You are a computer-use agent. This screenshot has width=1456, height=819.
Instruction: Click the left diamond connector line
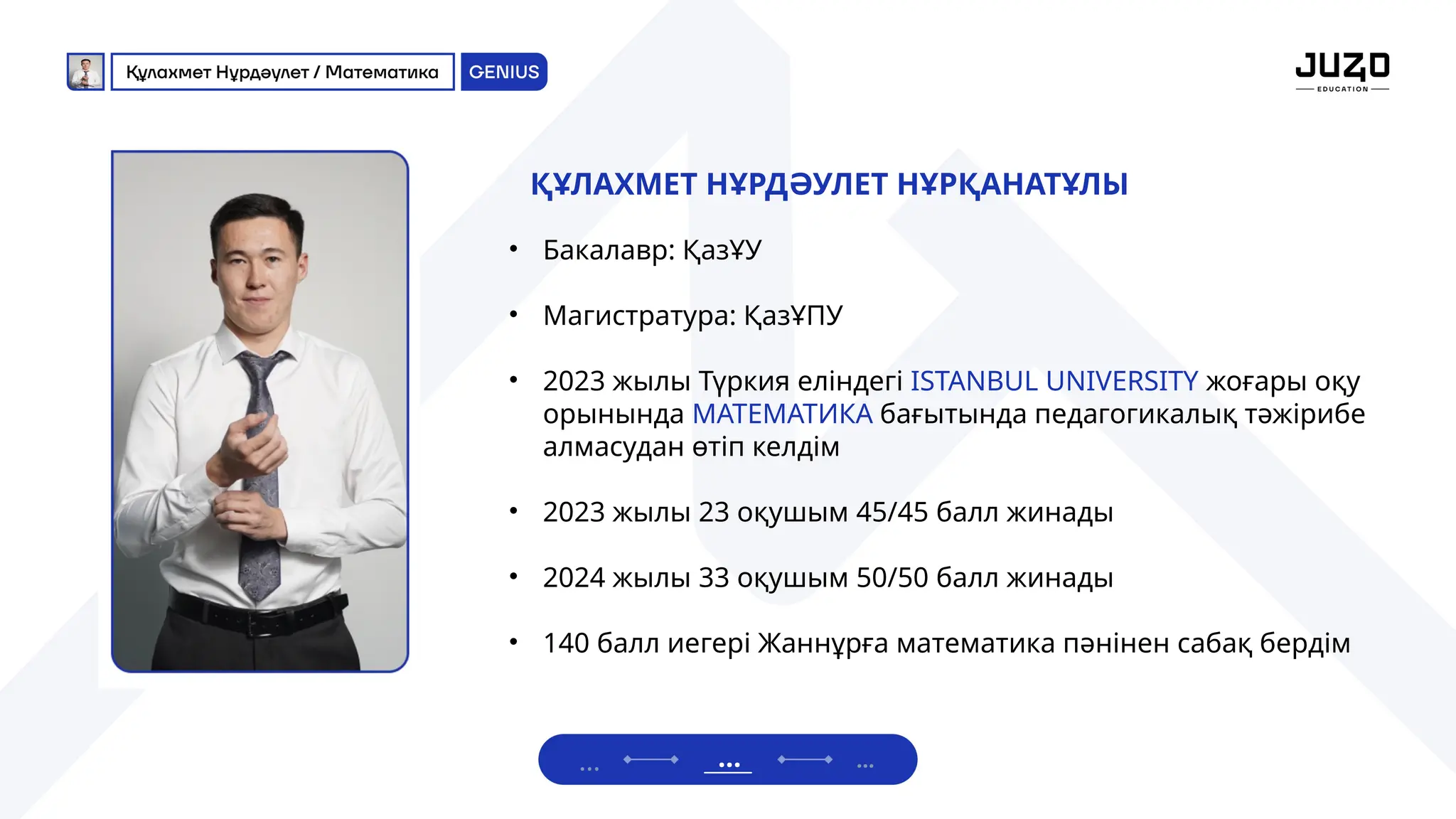pyautogui.click(x=651, y=759)
